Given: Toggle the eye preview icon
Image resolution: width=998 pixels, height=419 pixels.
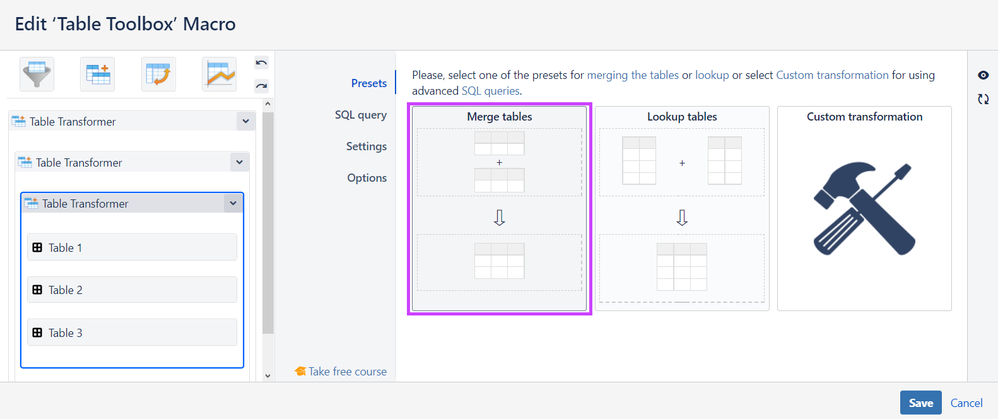Looking at the screenshot, I should point(983,76).
